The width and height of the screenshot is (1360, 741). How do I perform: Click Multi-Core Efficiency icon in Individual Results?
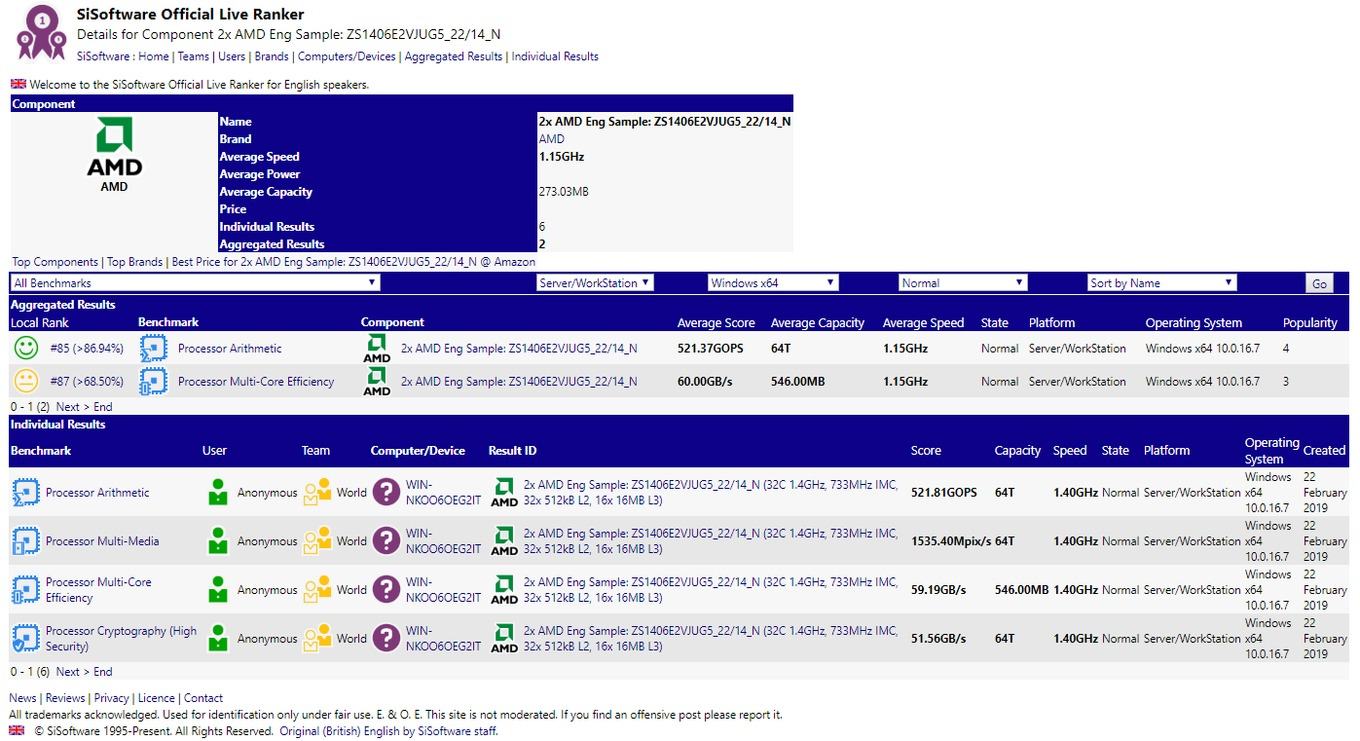25,590
